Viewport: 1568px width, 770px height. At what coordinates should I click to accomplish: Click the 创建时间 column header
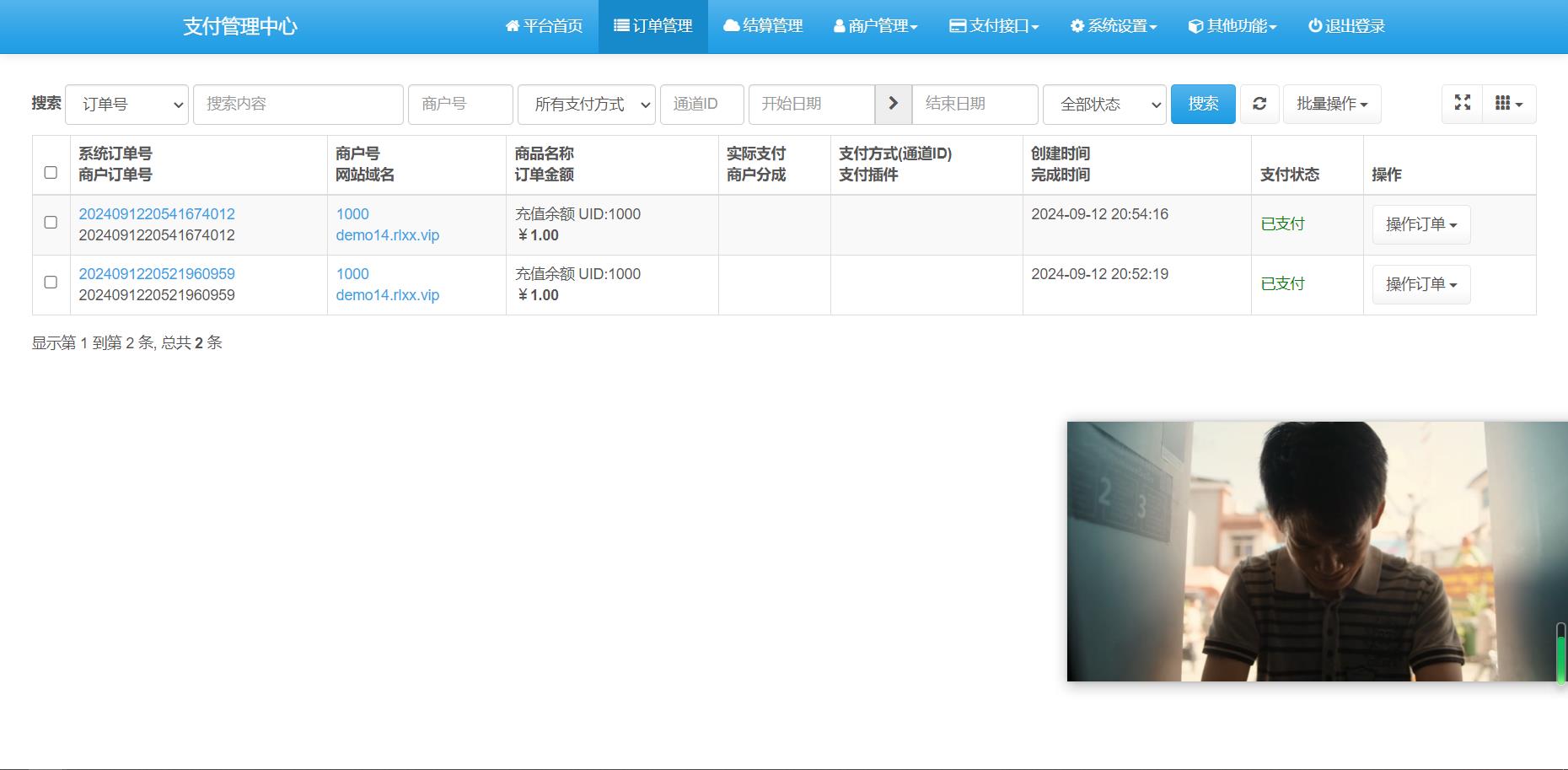pos(1061,153)
